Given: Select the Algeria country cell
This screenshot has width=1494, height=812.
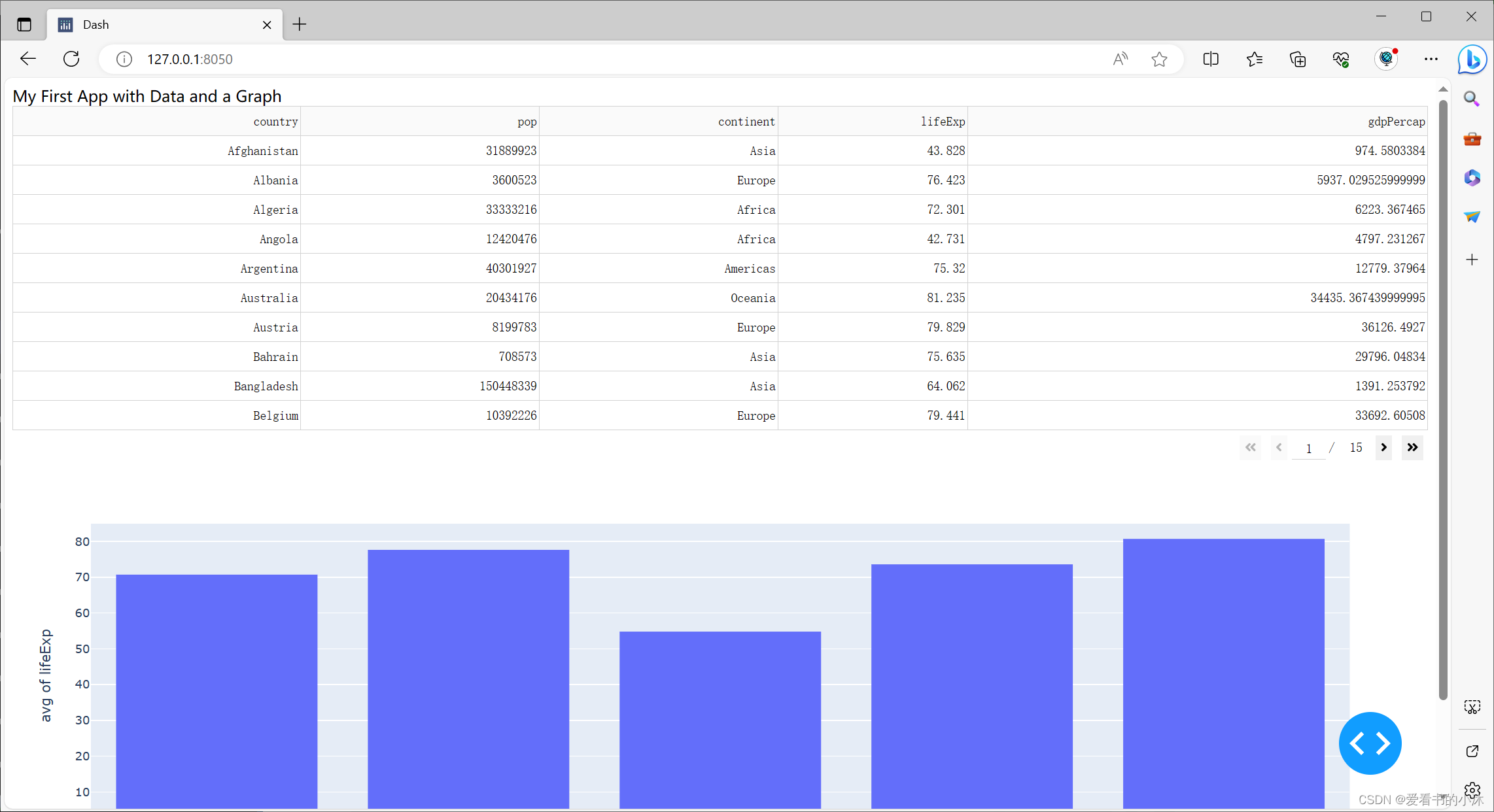Looking at the screenshot, I should (156, 210).
